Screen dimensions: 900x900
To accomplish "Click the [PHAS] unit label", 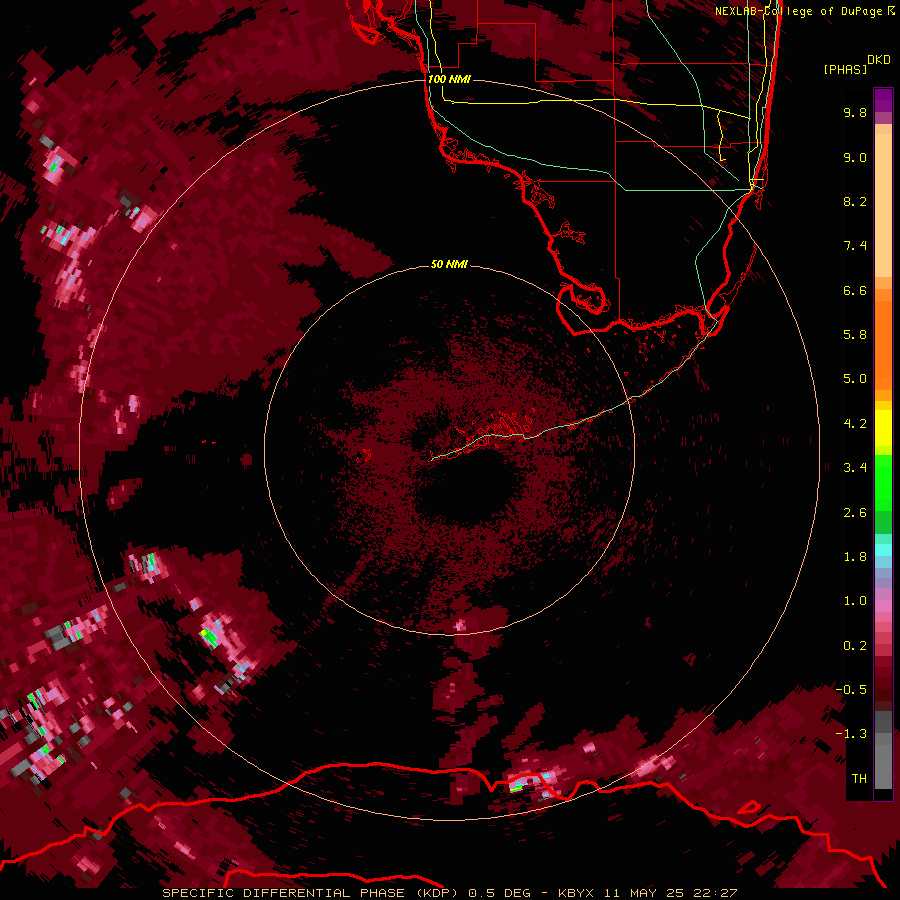I will coord(845,69).
